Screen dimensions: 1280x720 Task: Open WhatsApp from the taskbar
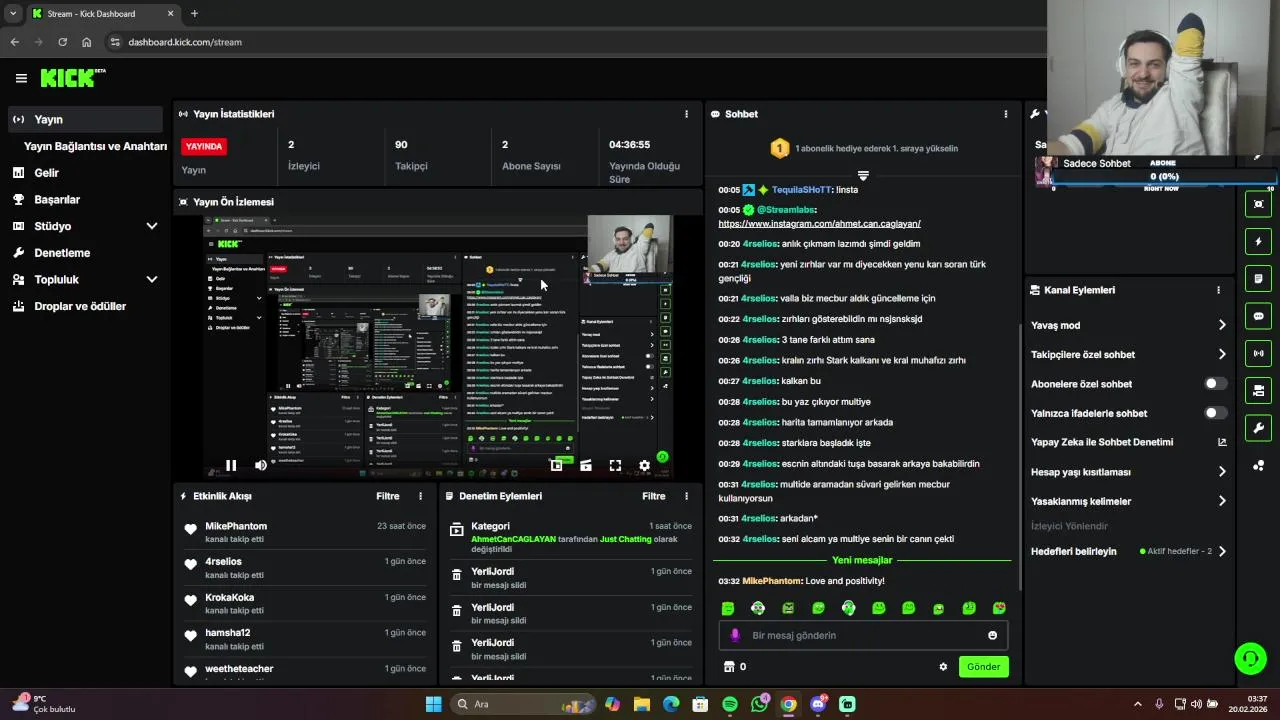point(759,704)
